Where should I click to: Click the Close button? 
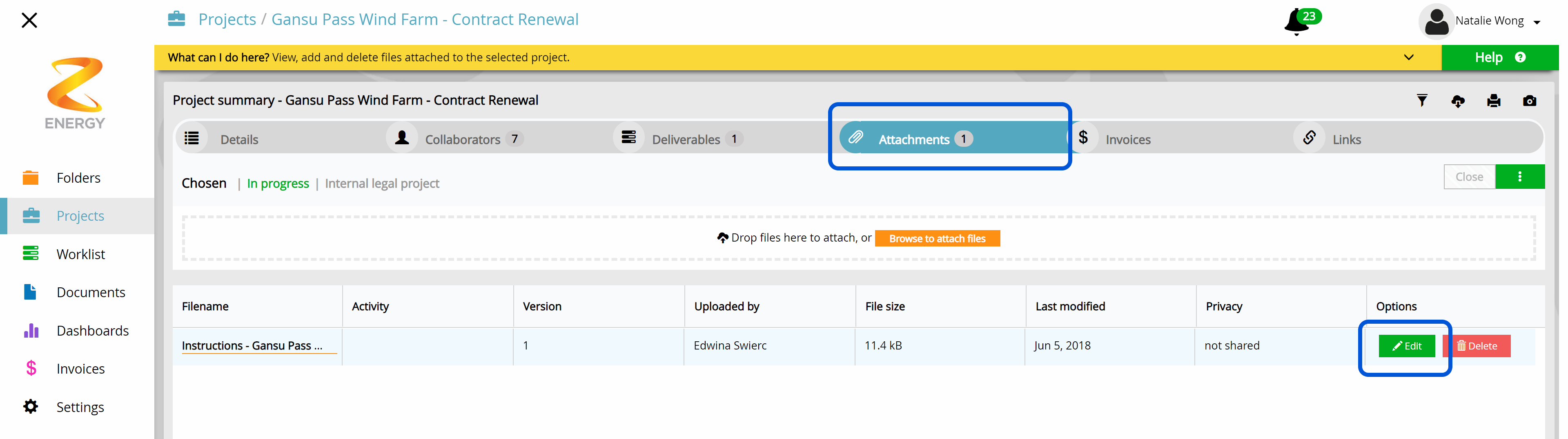point(1469,177)
